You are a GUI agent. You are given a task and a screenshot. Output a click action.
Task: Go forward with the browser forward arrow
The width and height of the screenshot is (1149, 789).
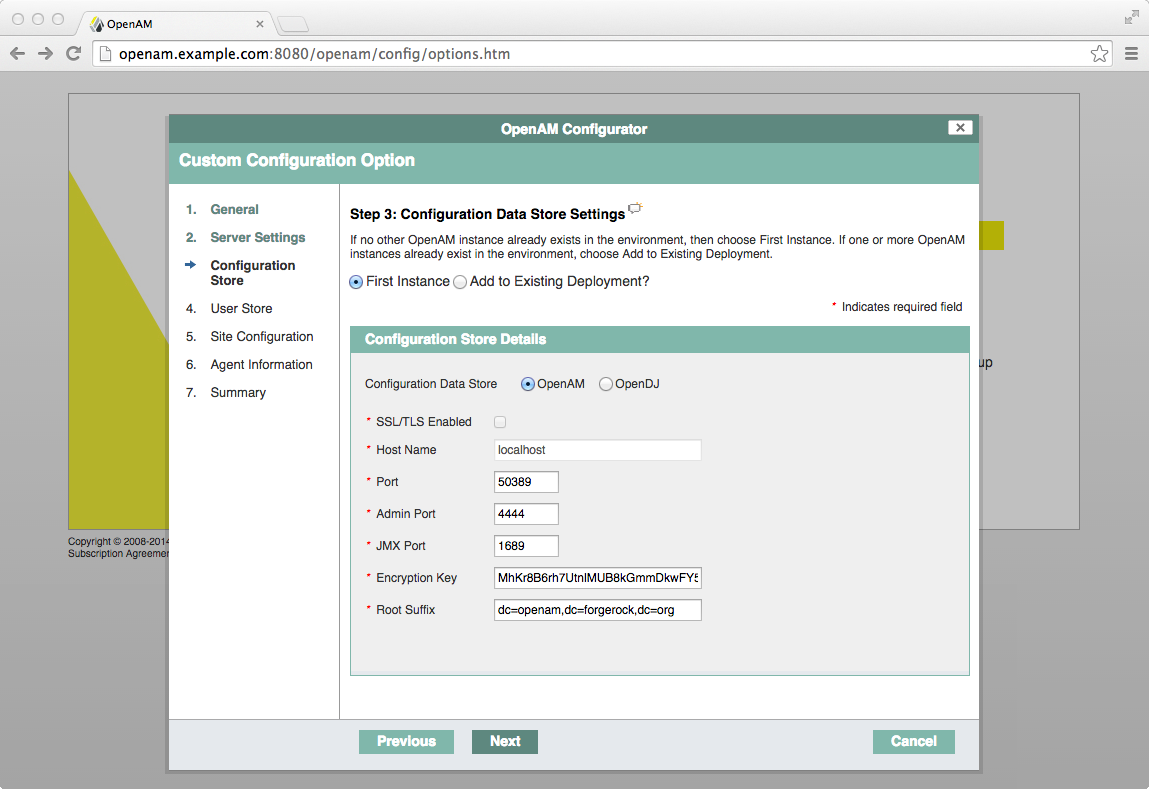point(45,53)
